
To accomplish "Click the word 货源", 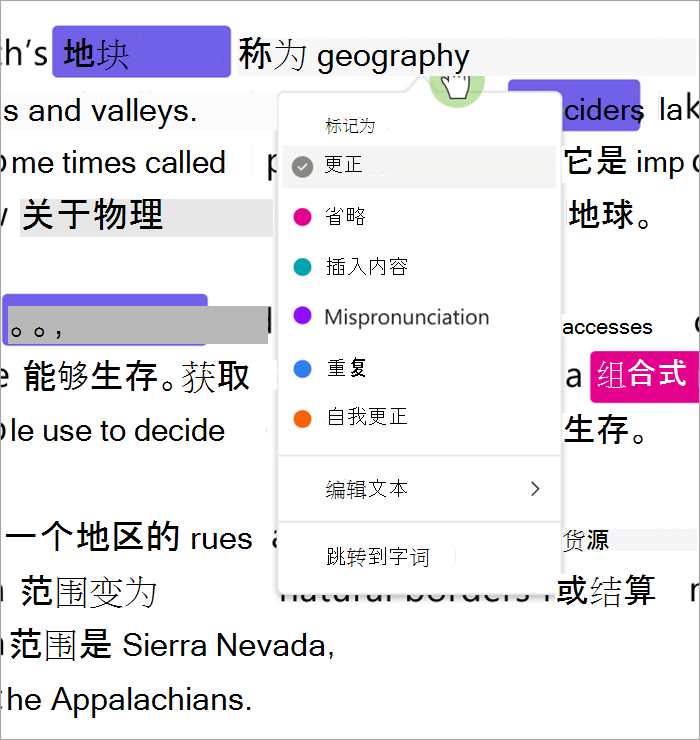I will 586,540.
